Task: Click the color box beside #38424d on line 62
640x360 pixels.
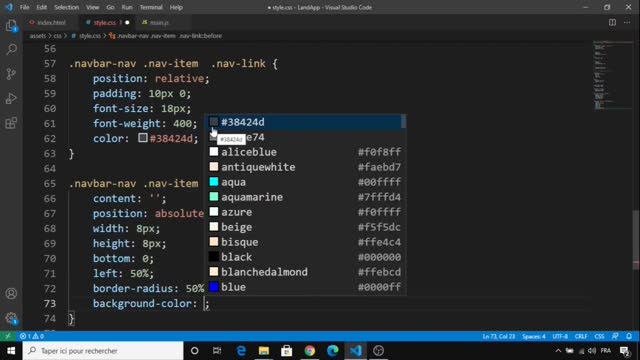Action: 142,138
